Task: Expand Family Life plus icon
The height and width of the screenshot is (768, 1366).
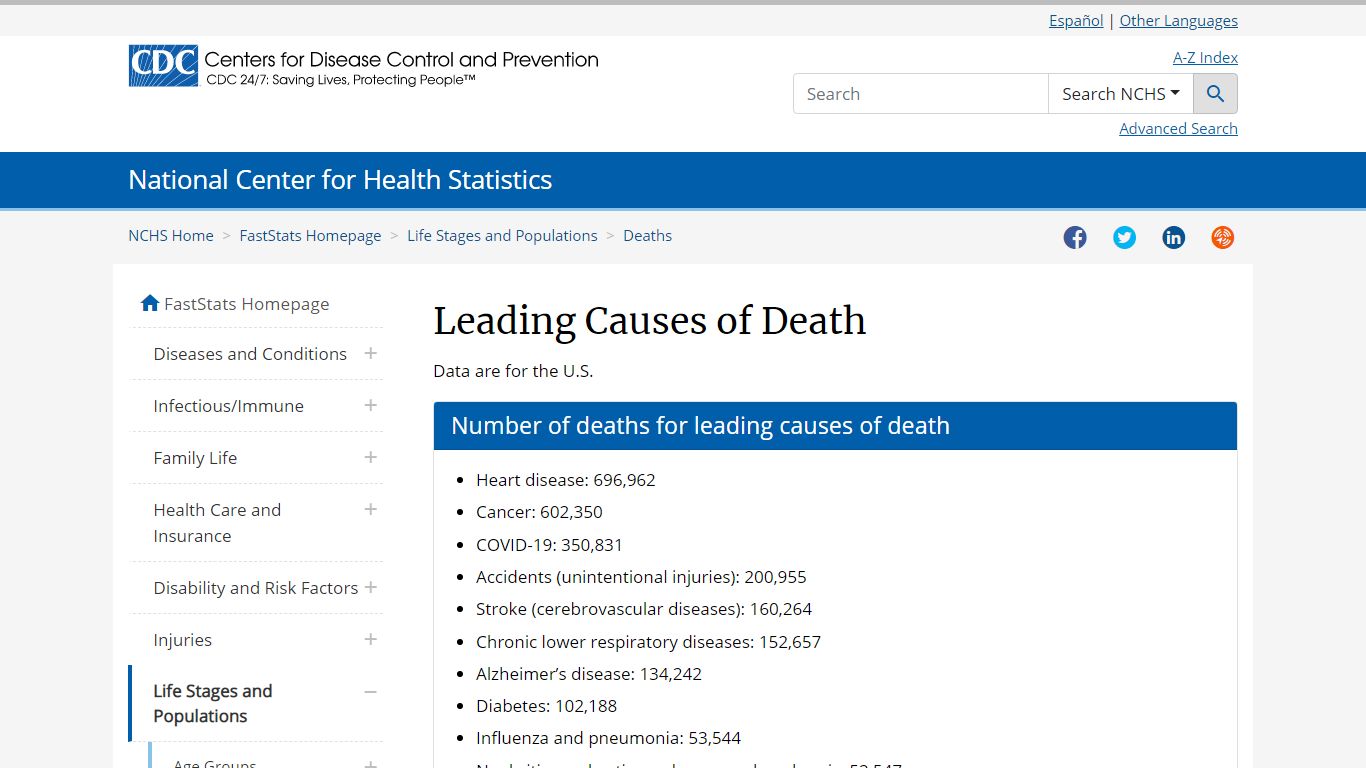Action: pos(370,457)
